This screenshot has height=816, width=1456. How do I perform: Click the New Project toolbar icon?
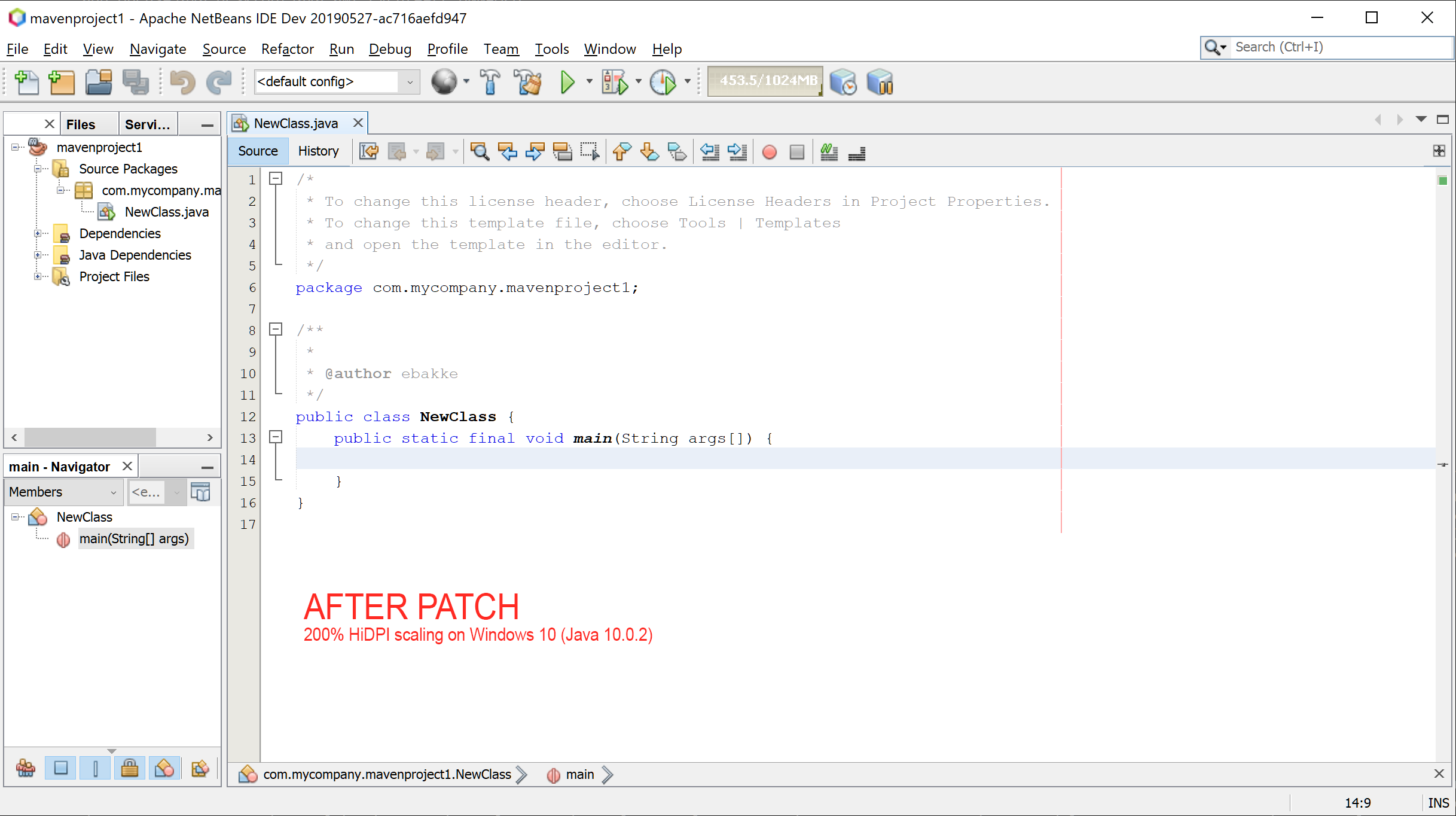click(62, 82)
